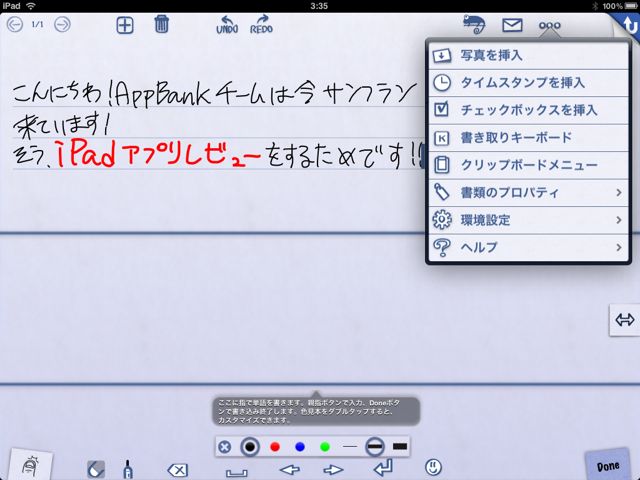The width and height of the screenshot is (640, 480).
Task: Choose the black pen color
Action: [x=250, y=447]
